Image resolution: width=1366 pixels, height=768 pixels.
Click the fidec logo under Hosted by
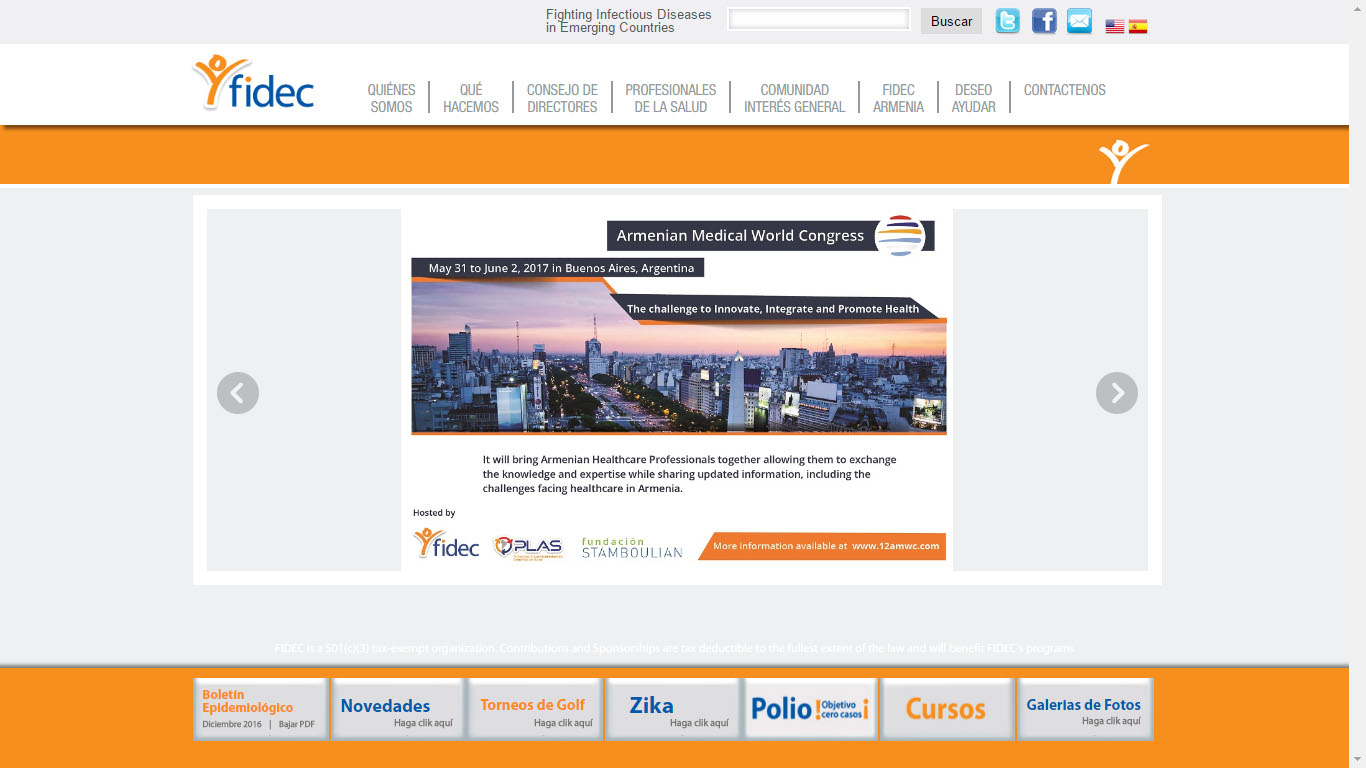pyautogui.click(x=446, y=545)
